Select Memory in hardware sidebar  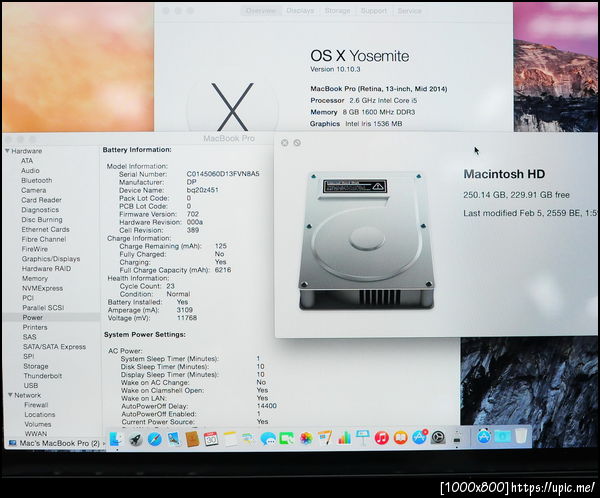35,279
